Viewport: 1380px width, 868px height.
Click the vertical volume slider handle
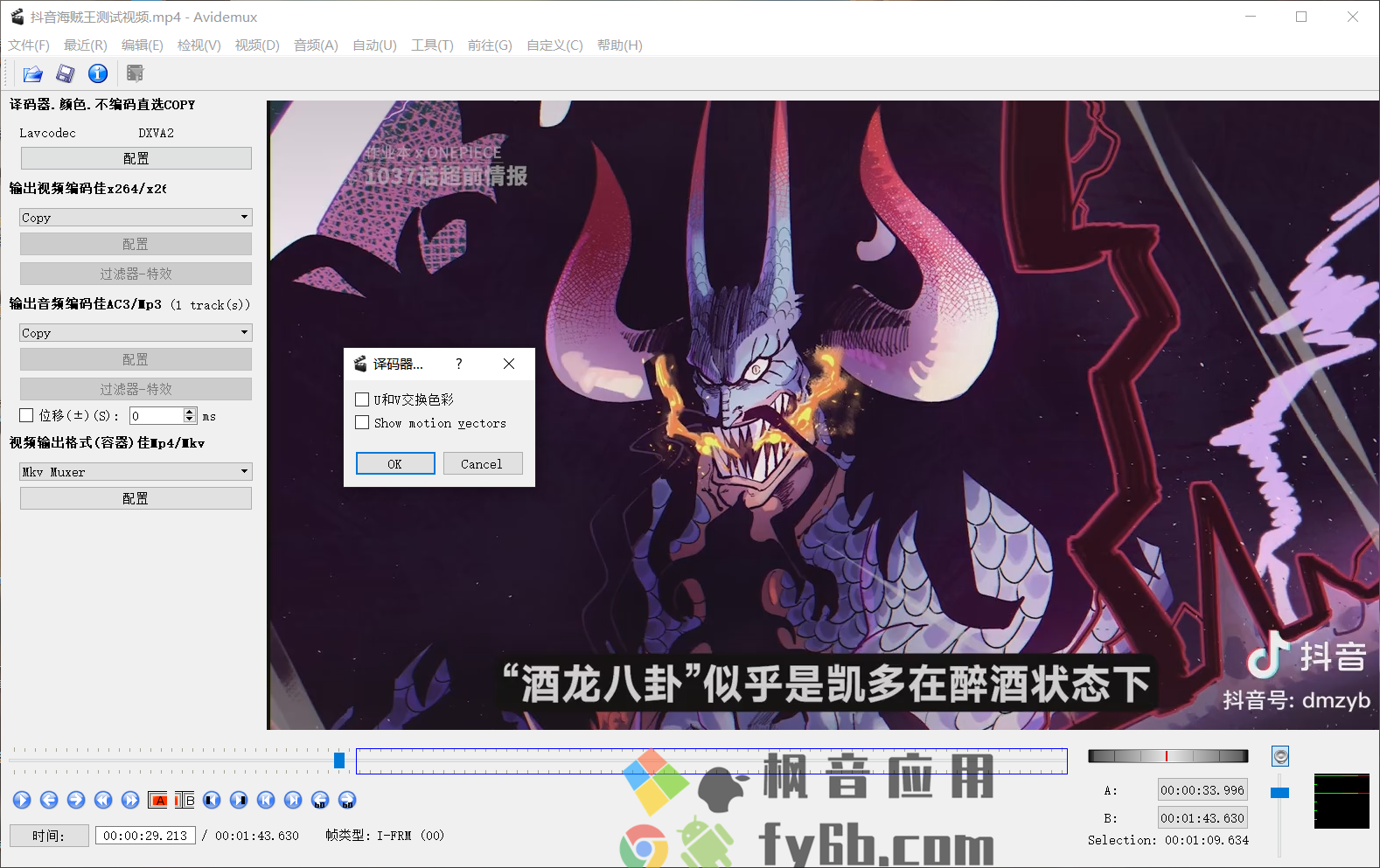[x=1280, y=793]
